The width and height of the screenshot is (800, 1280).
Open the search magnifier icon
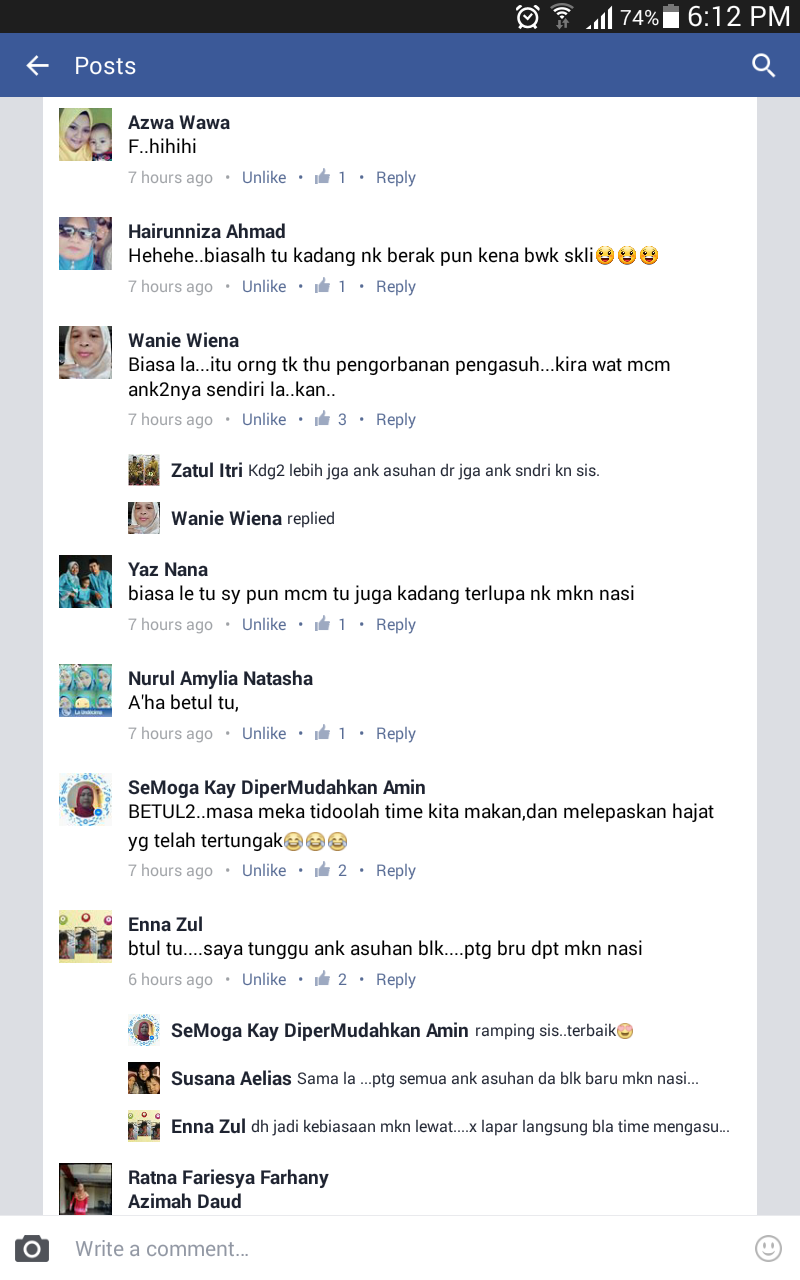pos(764,66)
